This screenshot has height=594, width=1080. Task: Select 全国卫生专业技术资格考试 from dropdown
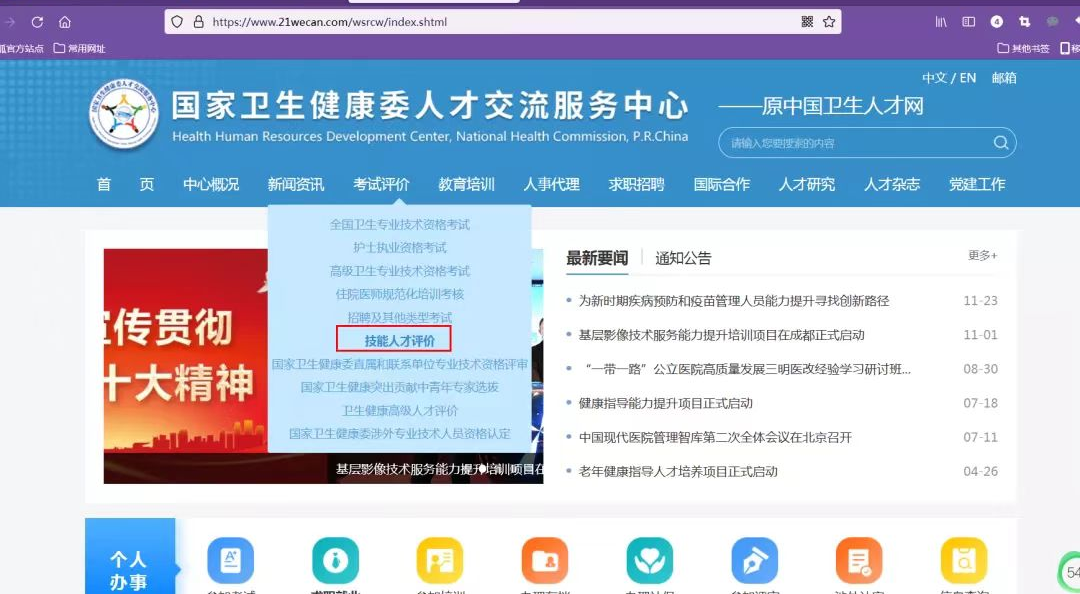click(x=399, y=225)
